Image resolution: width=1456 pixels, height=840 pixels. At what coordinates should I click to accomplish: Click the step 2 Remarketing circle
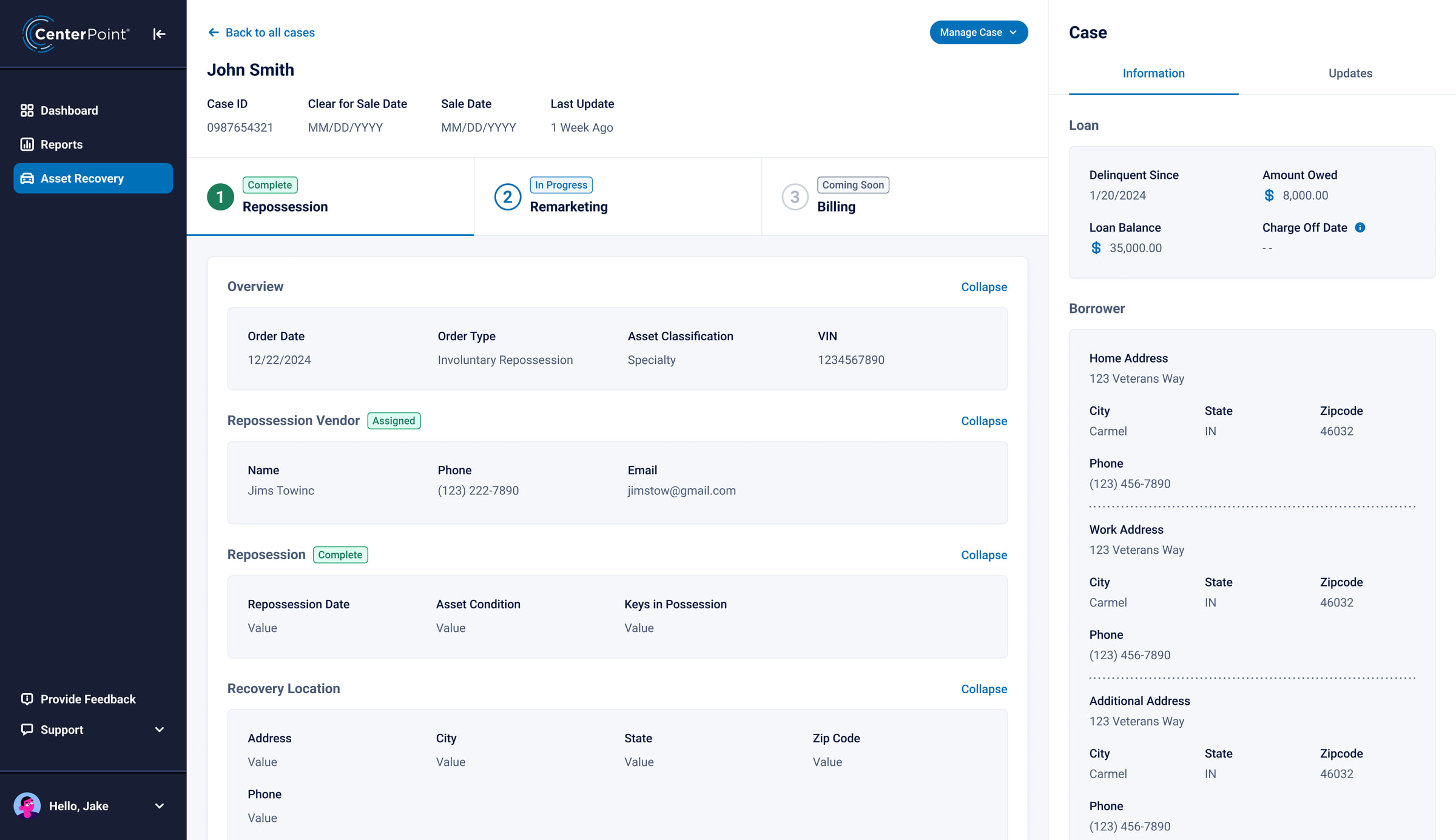click(508, 197)
